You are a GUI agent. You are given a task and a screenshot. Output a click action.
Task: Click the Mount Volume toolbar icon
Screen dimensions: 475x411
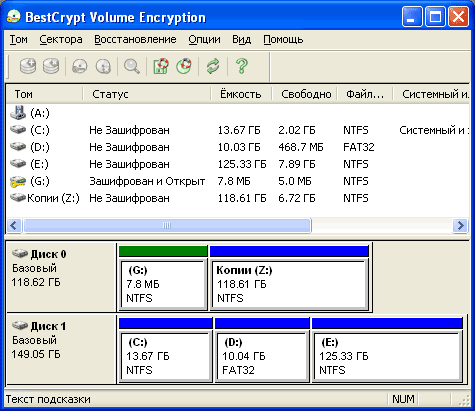point(80,66)
